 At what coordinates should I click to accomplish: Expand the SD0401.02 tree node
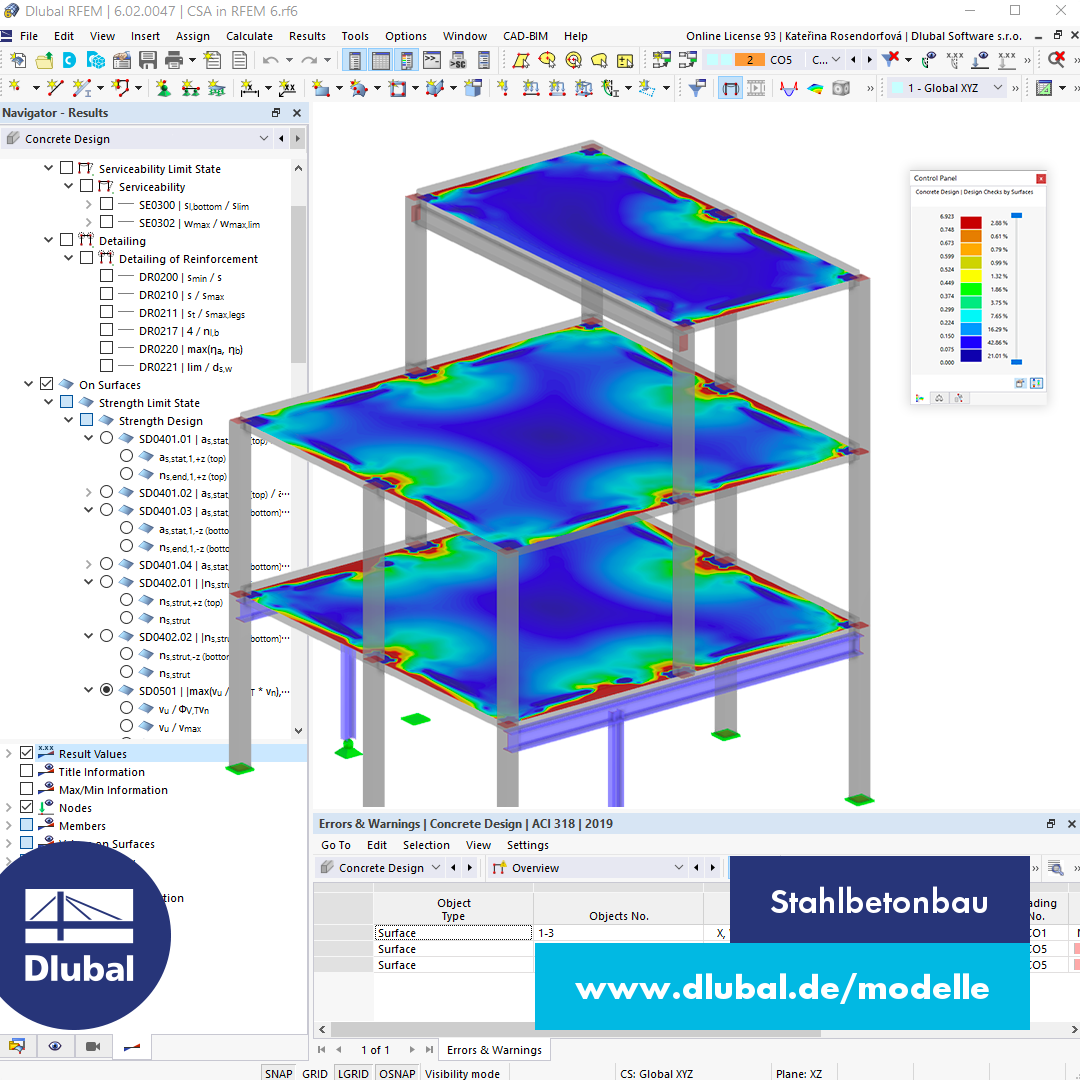(x=88, y=492)
